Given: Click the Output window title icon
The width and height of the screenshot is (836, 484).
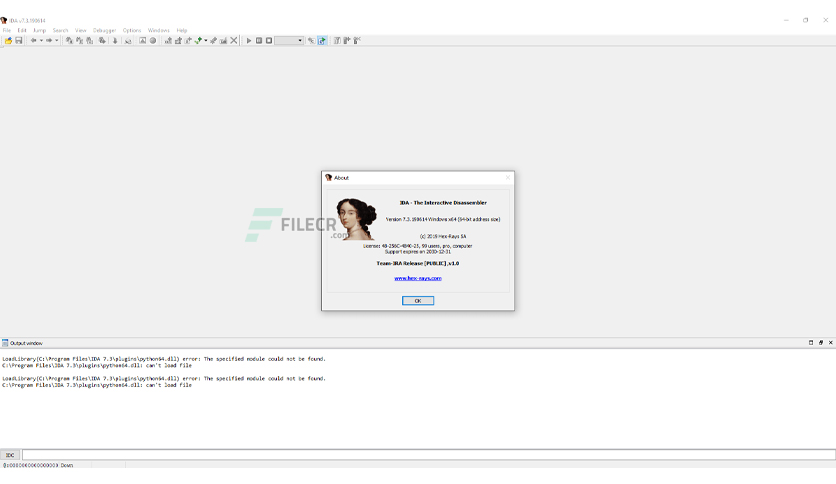Looking at the screenshot, I should click(x=5, y=343).
